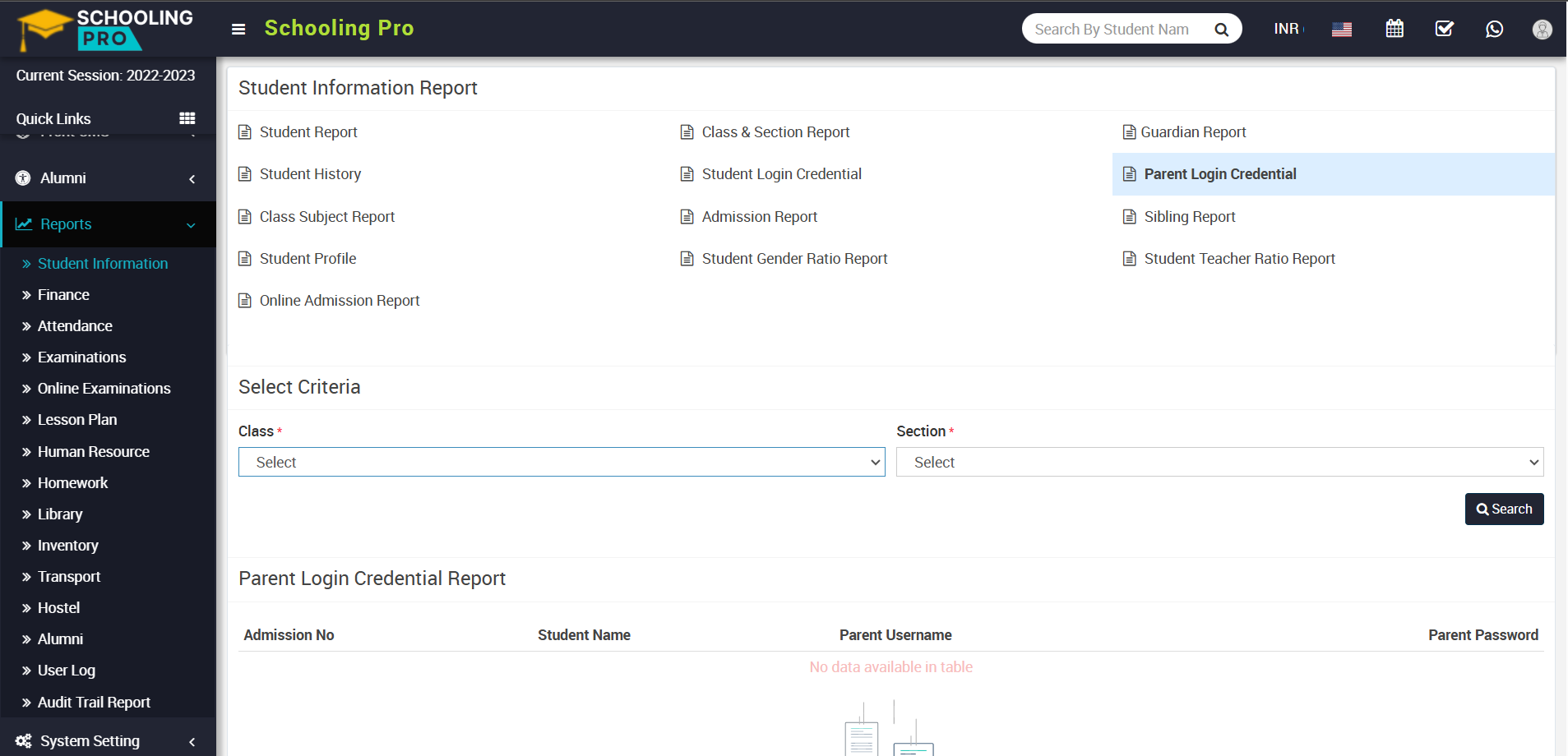This screenshot has height=756, width=1568.
Task: Open Transport reports submenu
Action: click(x=69, y=577)
